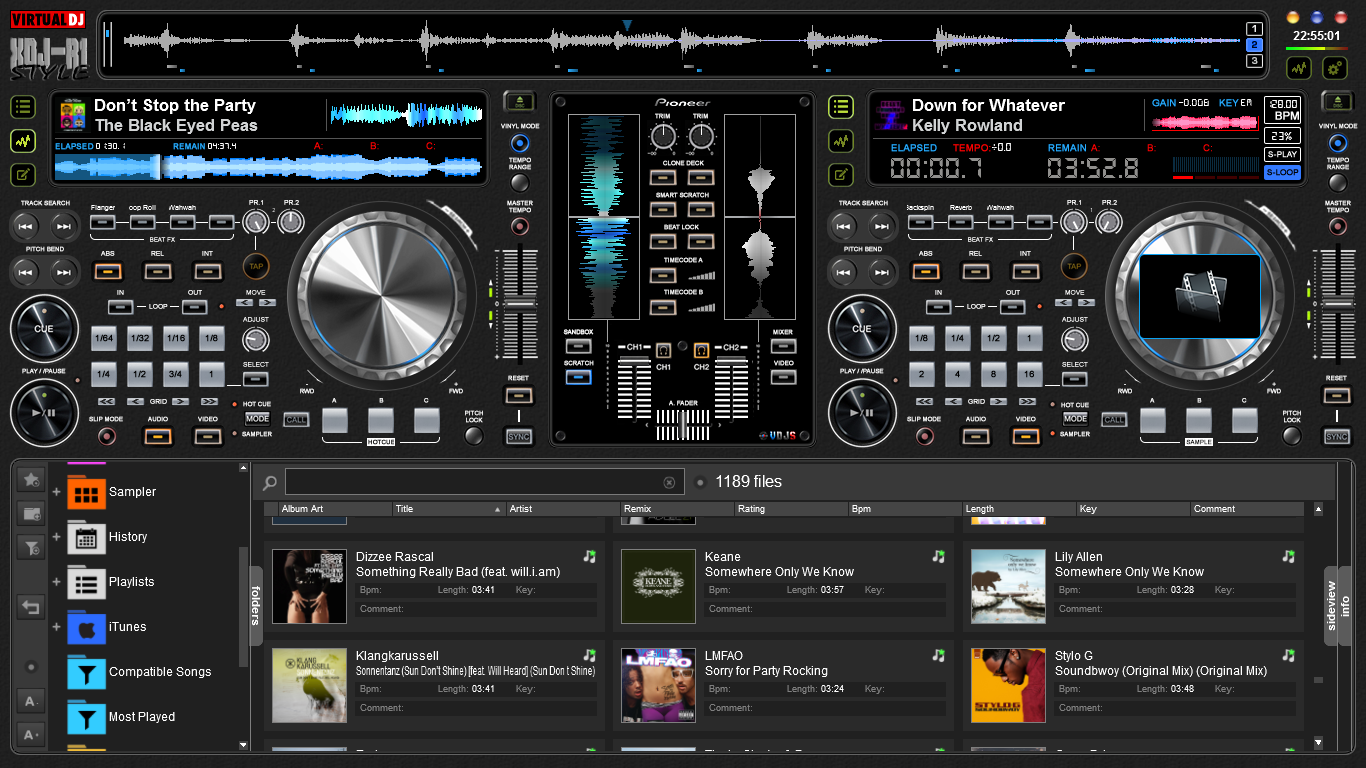This screenshot has width=1366, height=768.
Task: Click the back arrow icon in sidebar
Action: coord(30,607)
